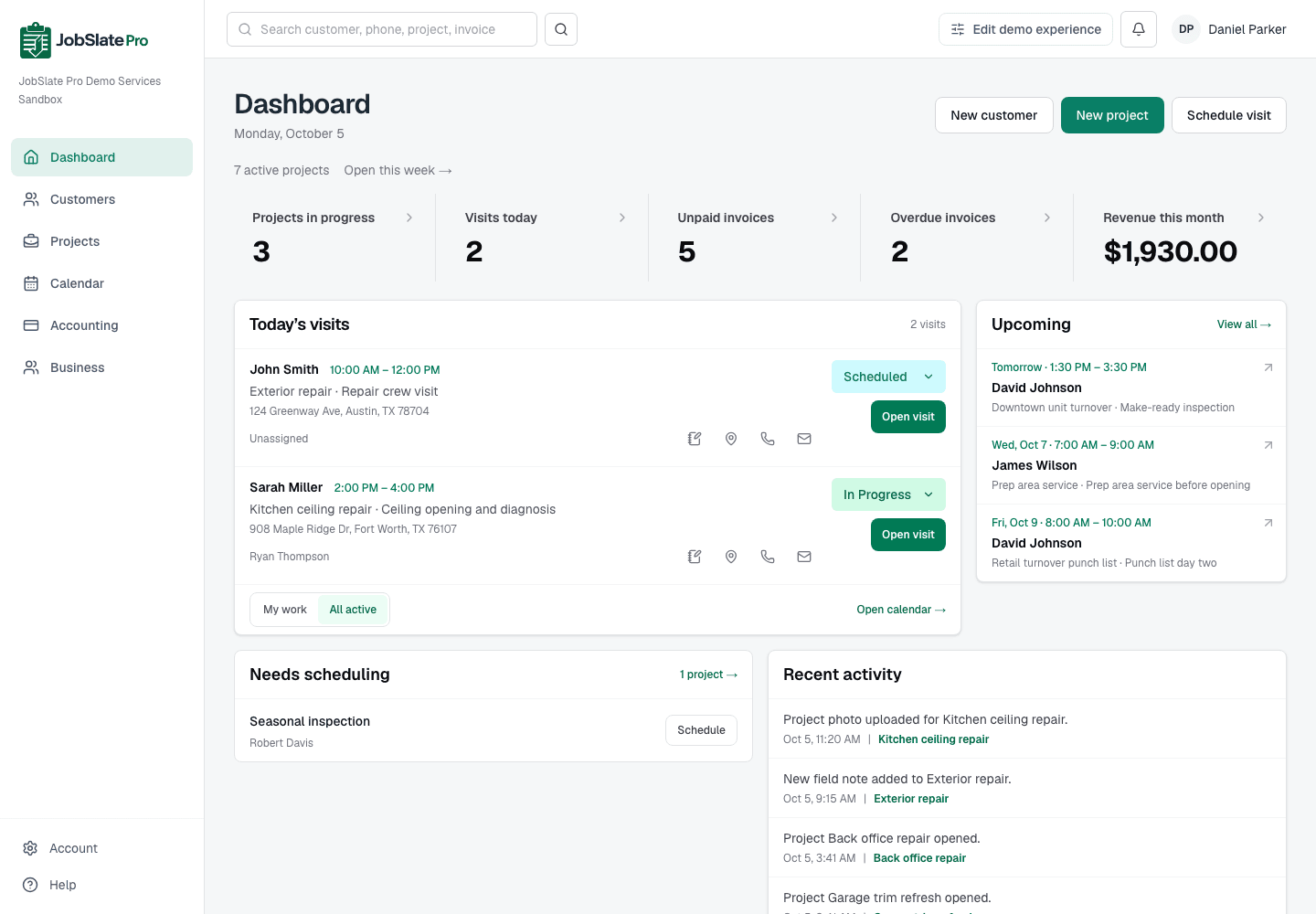Click Edit demo experience button

[1025, 29]
